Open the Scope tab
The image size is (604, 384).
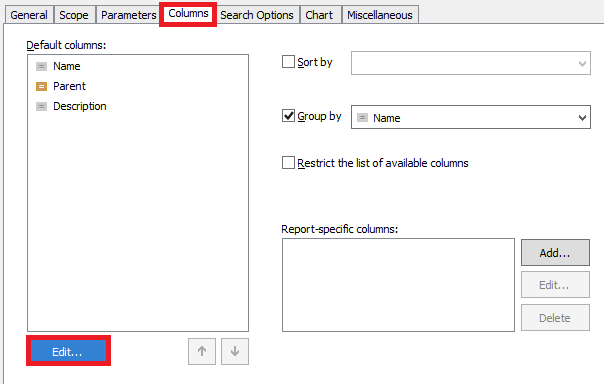tap(74, 15)
